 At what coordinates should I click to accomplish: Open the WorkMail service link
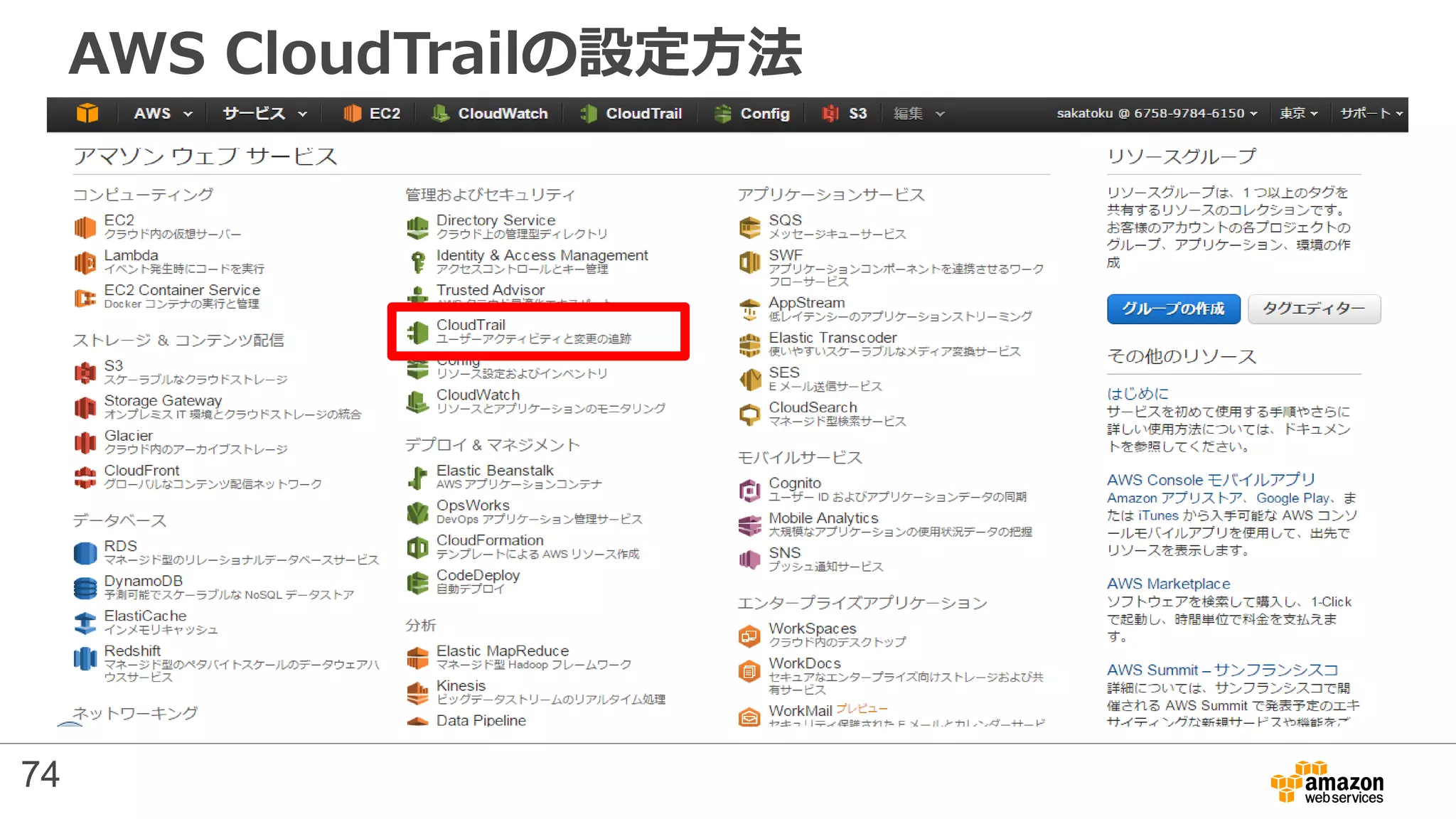coord(800,711)
